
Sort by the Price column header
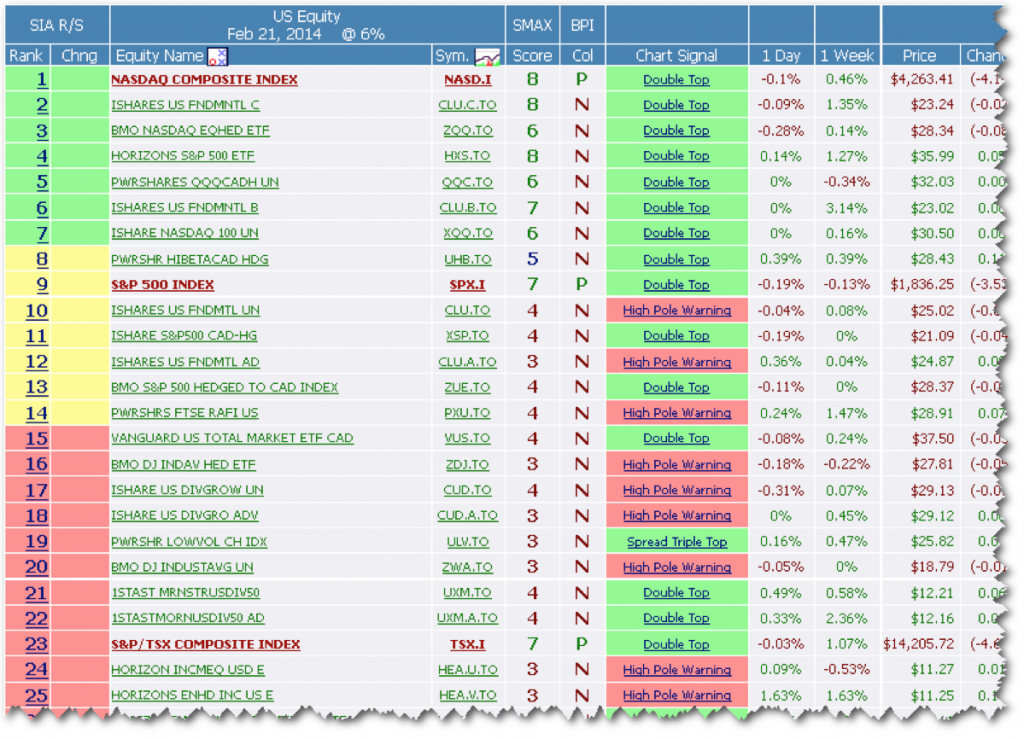point(919,56)
